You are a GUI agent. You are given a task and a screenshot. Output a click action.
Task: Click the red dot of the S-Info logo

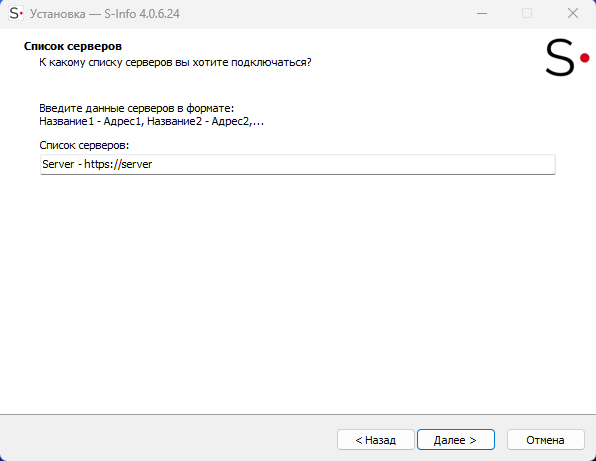(x=585, y=58)
